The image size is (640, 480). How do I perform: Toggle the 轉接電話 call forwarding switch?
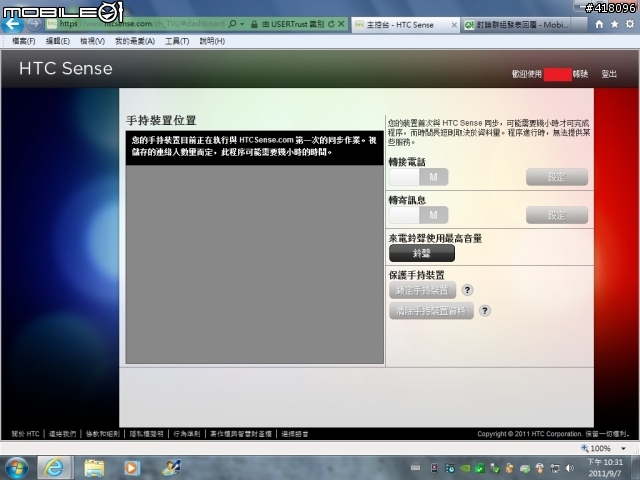click(x=418, y=177)
